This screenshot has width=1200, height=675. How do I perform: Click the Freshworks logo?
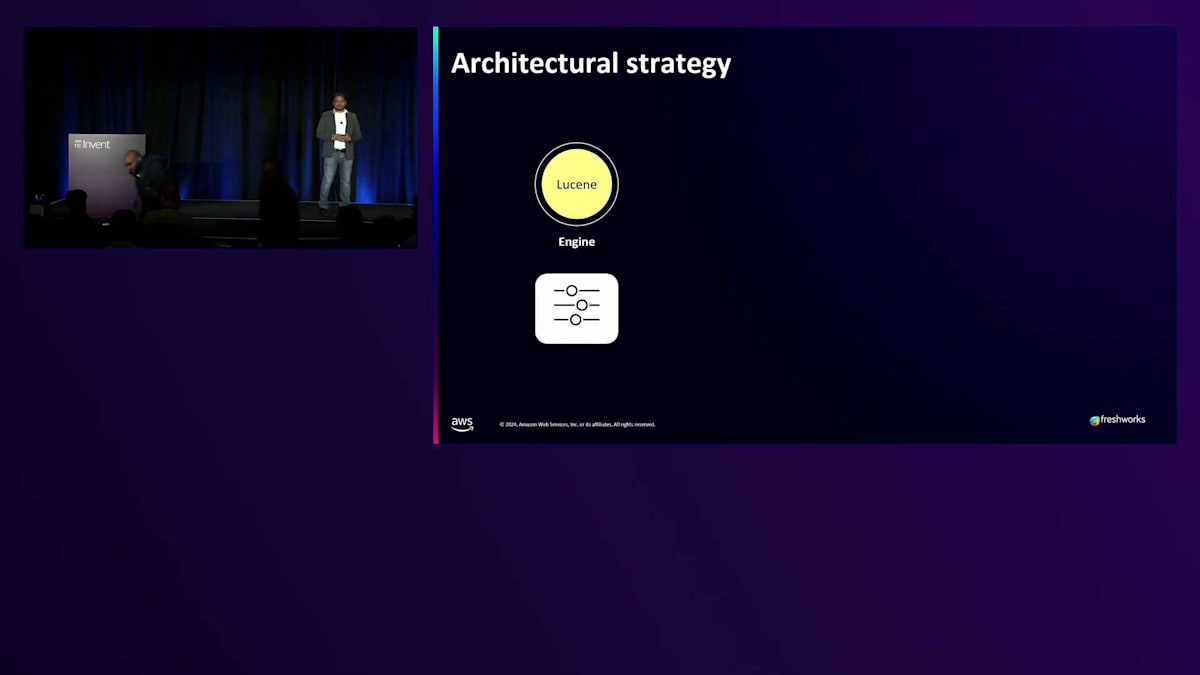click(1117, 420)
